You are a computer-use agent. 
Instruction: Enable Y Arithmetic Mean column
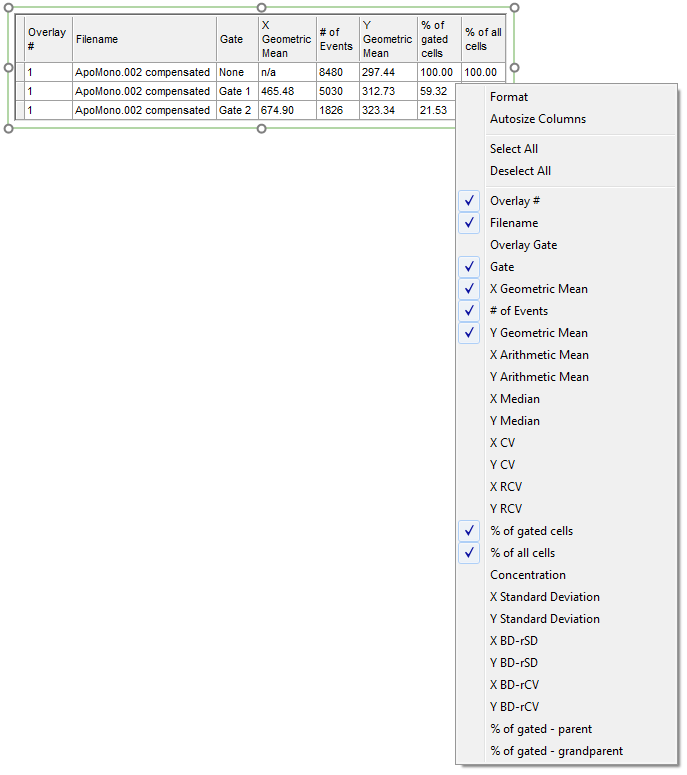tap(539, 377)
